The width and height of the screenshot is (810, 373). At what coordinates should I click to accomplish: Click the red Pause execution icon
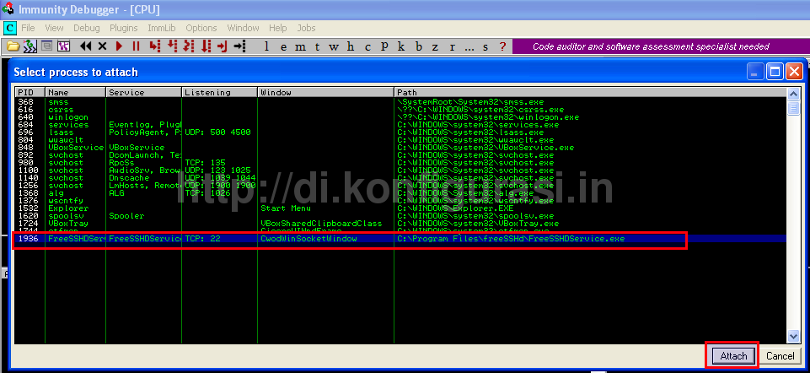(x=136, y=46)
